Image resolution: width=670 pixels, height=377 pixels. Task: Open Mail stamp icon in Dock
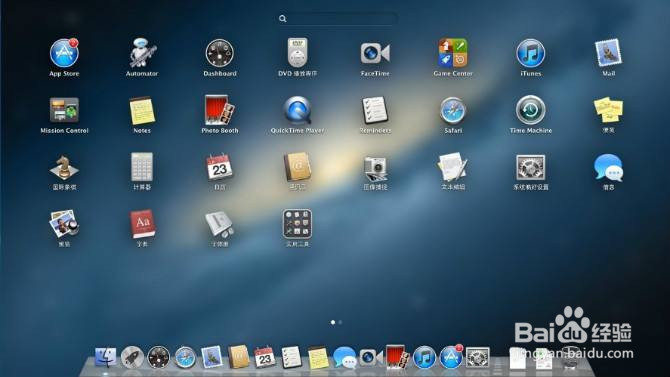[212, 357]
